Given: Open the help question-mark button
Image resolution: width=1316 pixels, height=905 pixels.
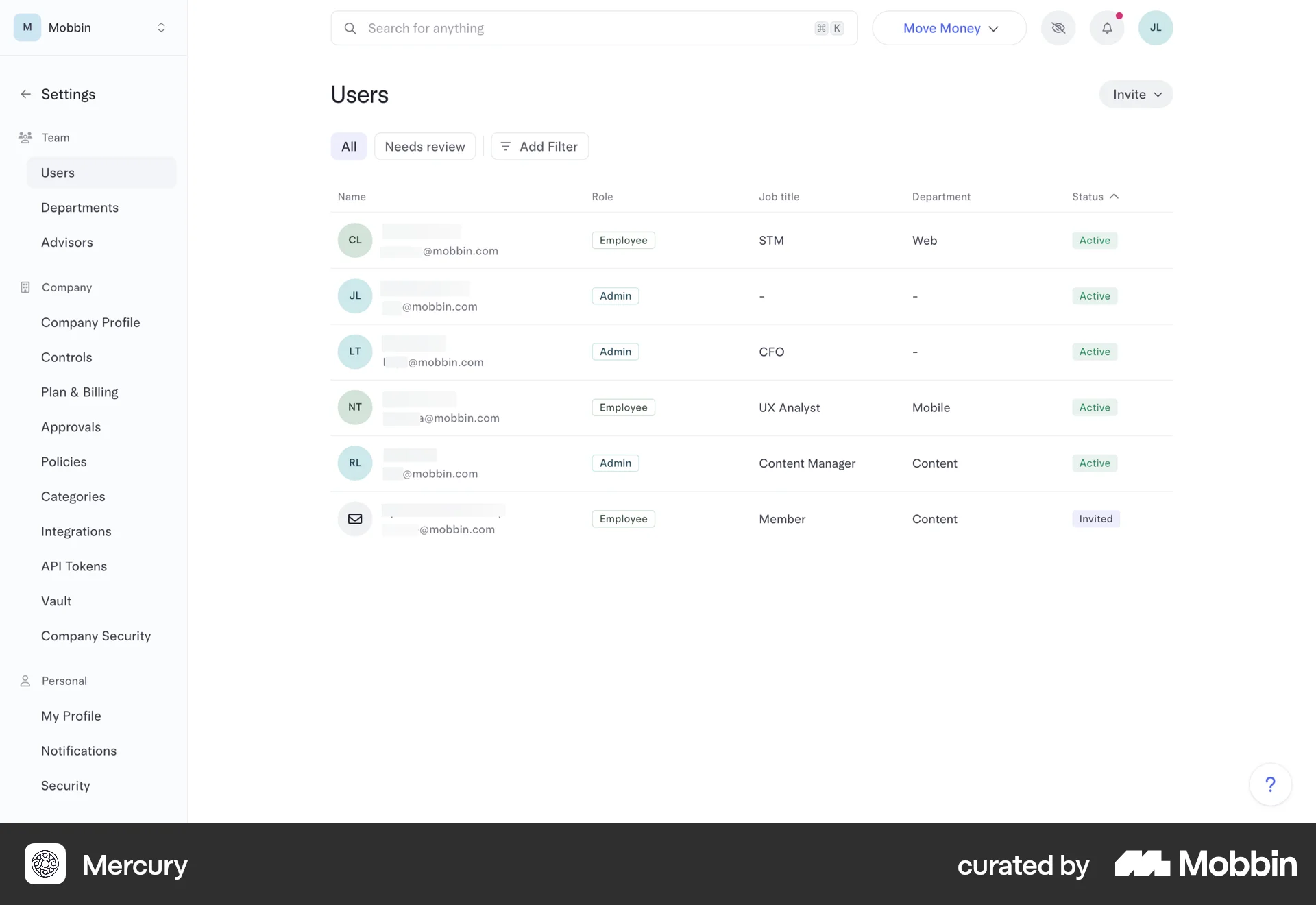Looking at the screenshot, I should [1270, 784].
